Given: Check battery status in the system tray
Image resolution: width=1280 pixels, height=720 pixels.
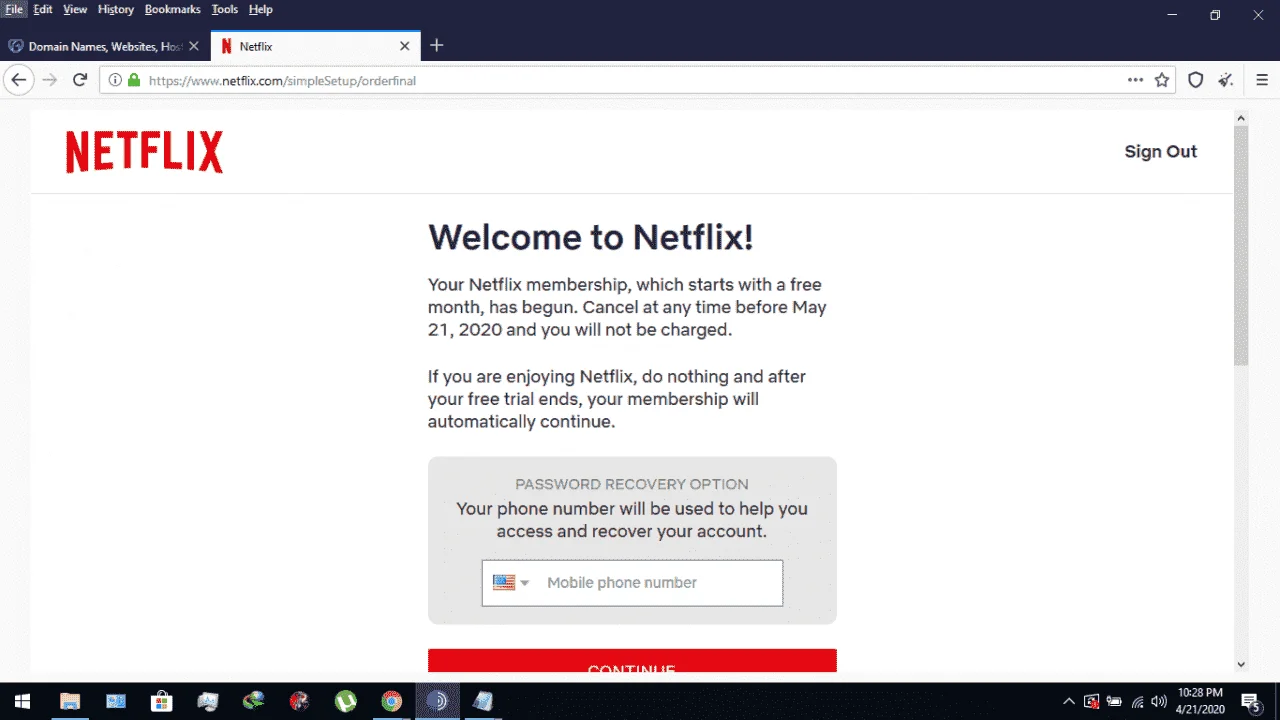Looking at the screenshot, I should coord(1114,701).
